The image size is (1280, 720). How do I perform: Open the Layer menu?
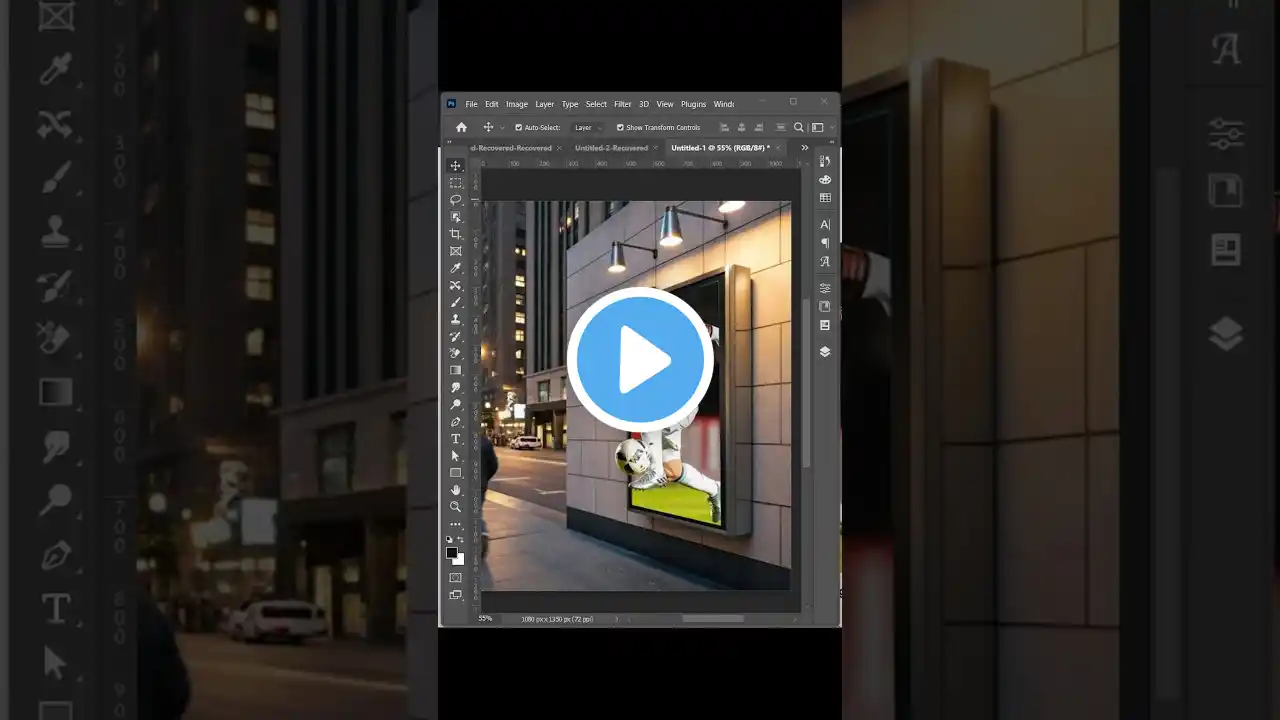[x=545, y=104]
